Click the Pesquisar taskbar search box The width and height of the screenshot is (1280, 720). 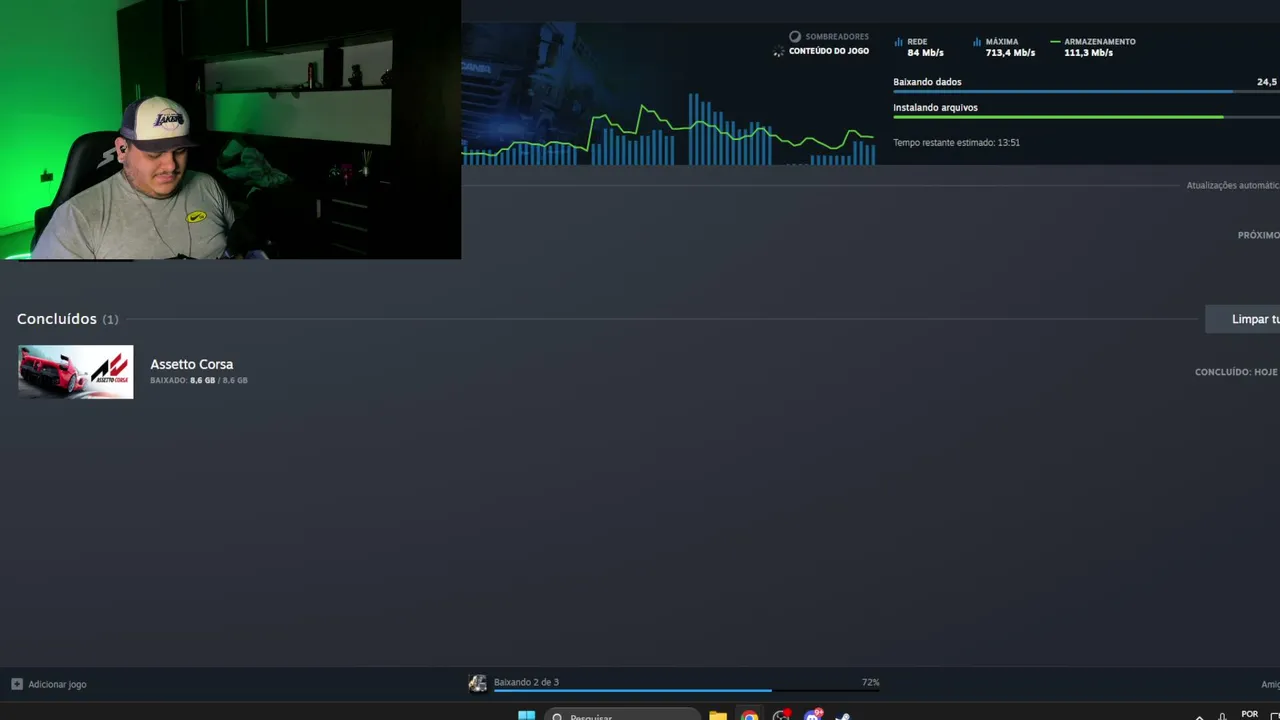[622, 715]
